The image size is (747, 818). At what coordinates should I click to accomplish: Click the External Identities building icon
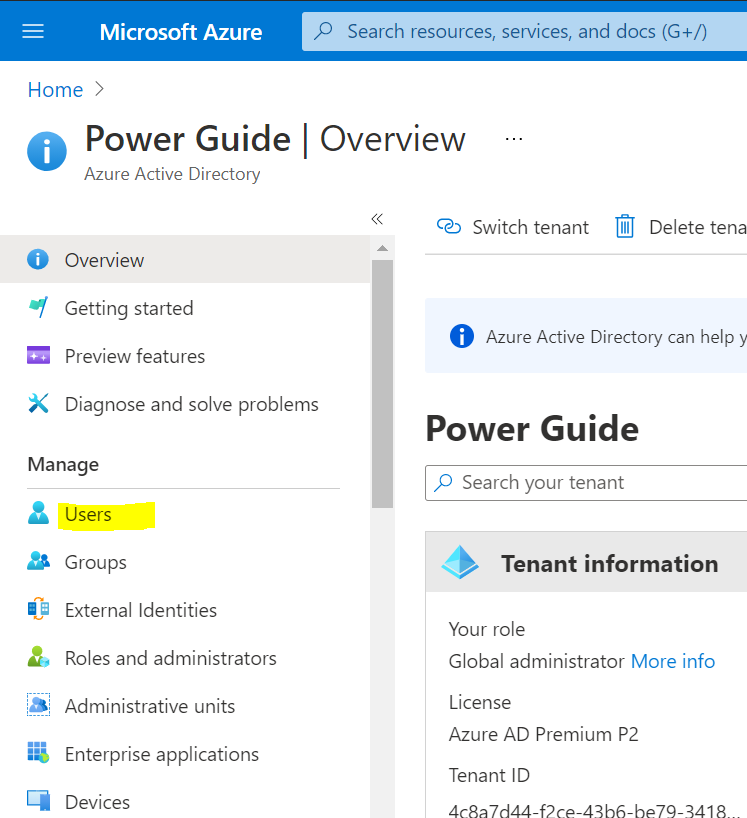(x=38, y=609)
